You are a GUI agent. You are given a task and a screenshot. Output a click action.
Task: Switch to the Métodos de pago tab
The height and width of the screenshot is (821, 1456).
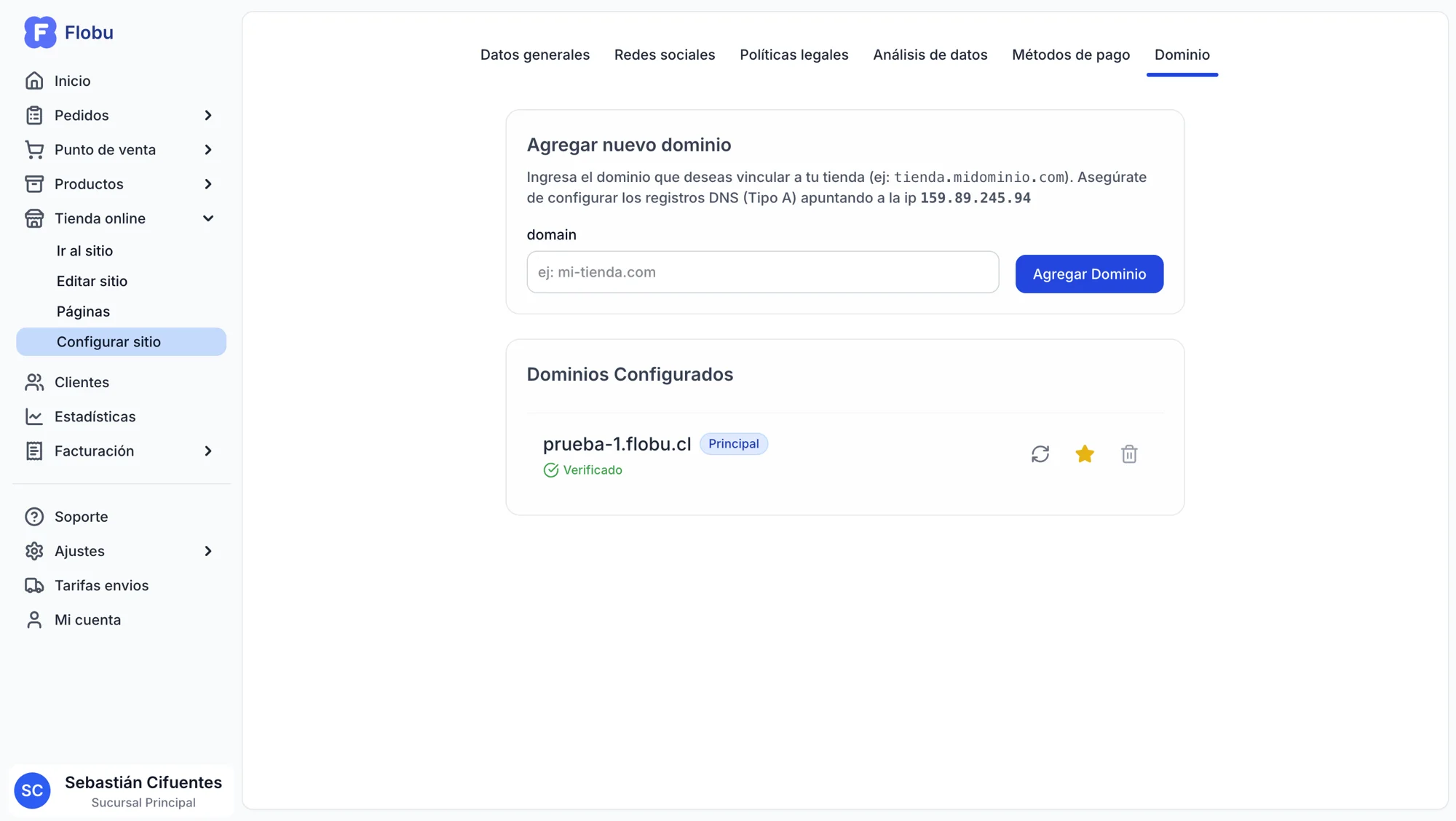pyautogui.click(x=1070, y=55)
